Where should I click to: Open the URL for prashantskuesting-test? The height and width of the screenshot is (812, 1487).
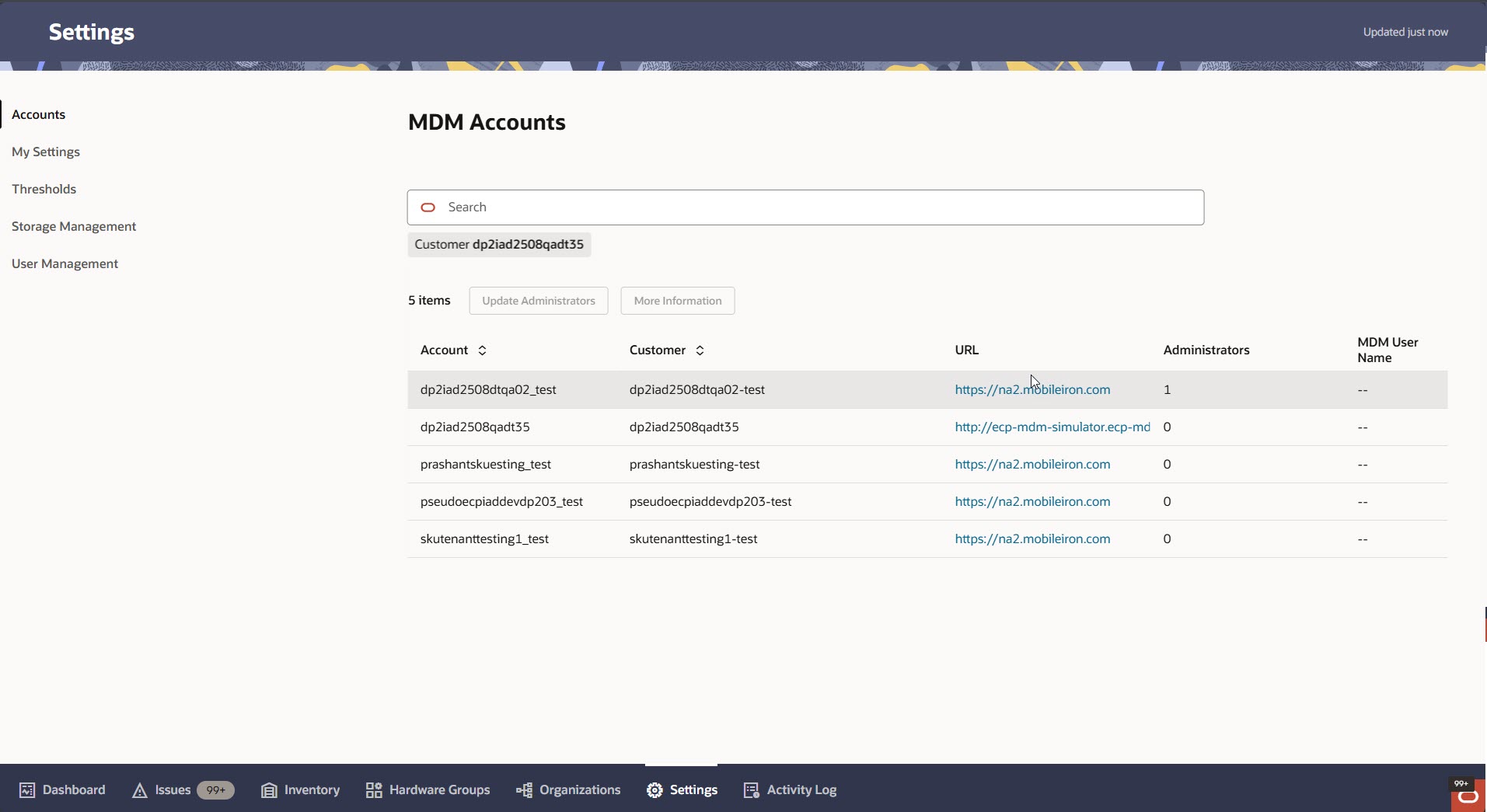pos(1031,464)
